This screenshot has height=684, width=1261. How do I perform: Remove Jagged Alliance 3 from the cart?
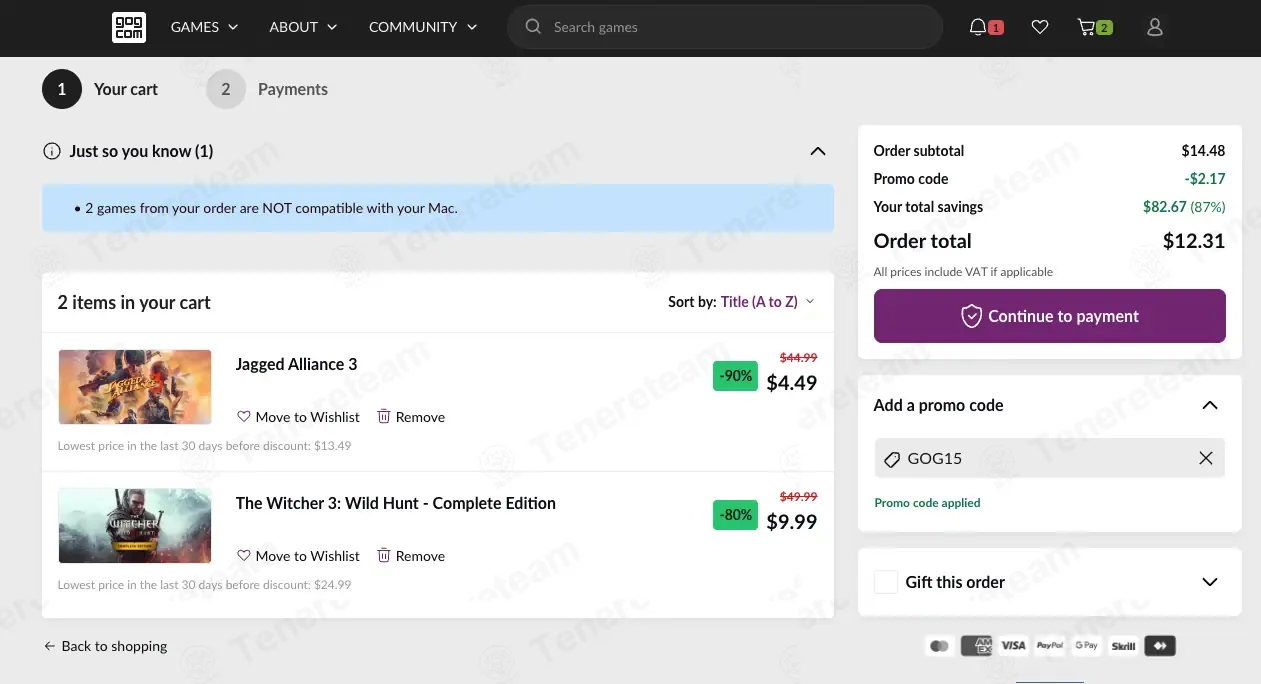411,417
